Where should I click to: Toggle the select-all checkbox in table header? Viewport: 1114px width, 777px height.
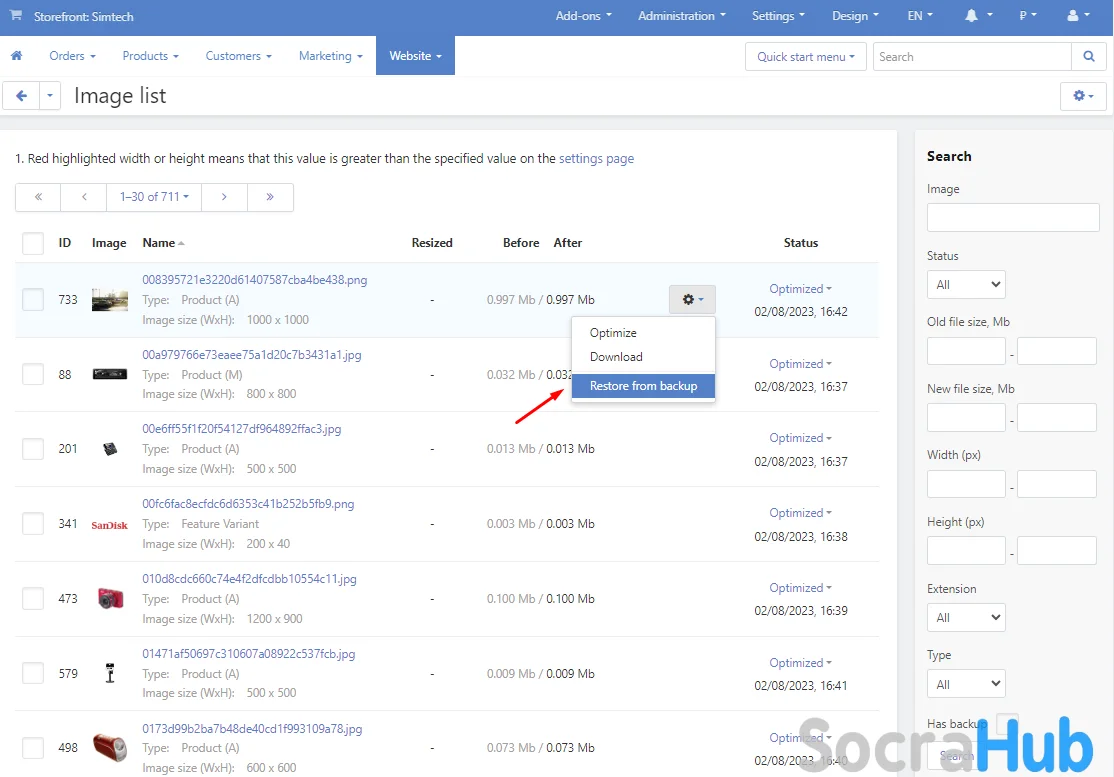click(x=33, y=243)
